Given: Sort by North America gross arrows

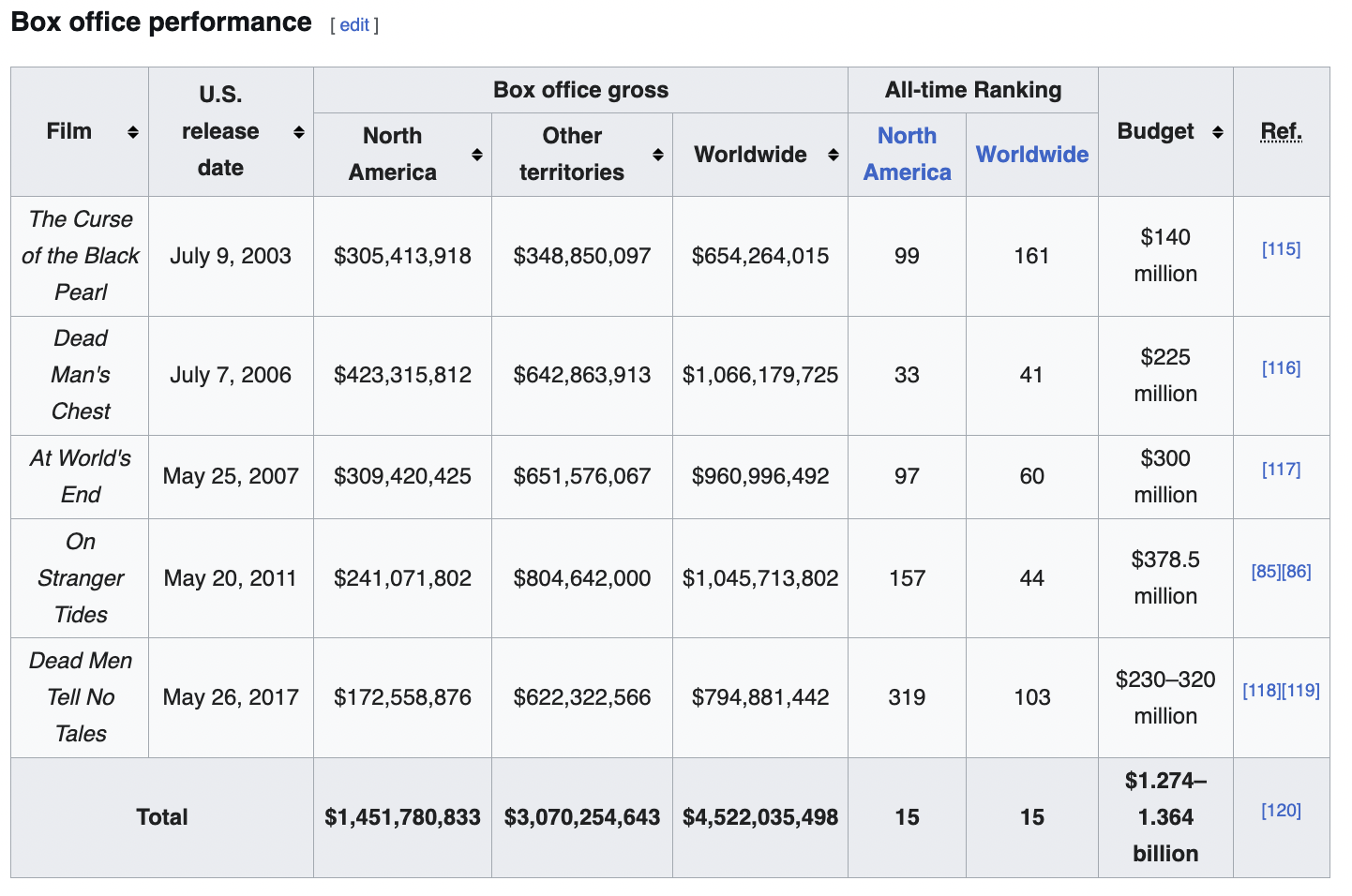Looking at the screenshot, I should coord(476,155).
